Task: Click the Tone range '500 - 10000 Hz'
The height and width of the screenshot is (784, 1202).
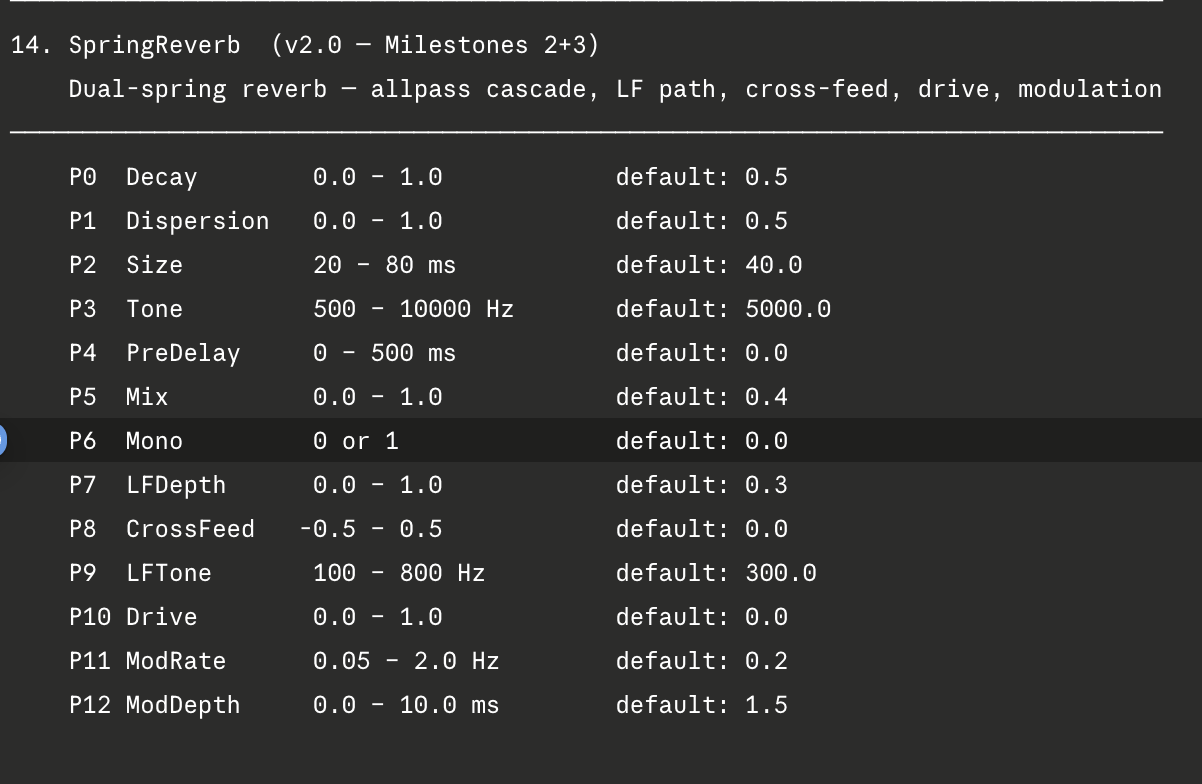Action: (x=414, y=309)
